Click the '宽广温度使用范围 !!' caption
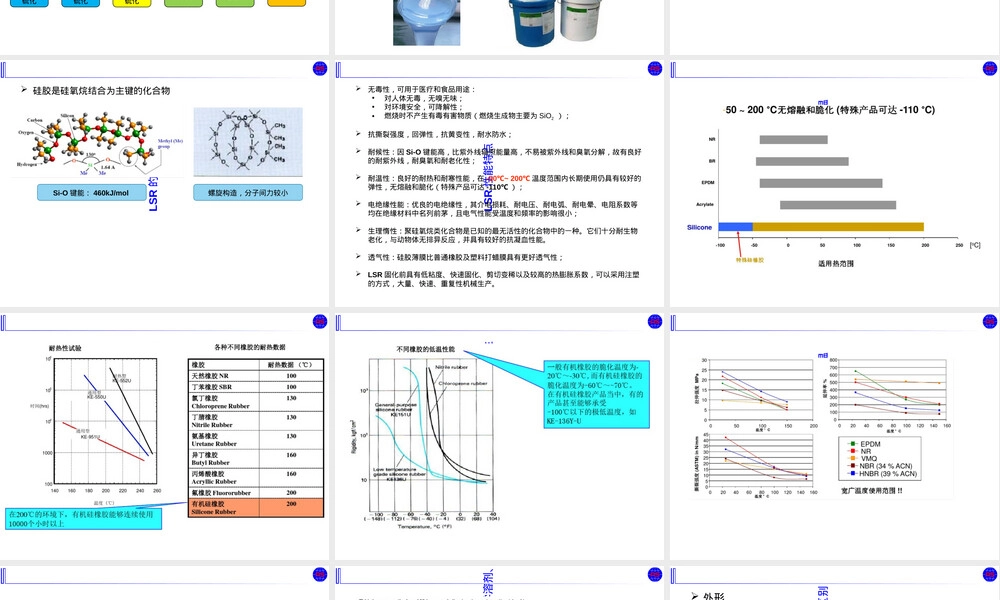Screen dimensions: 1000x600 coord(872,491)
